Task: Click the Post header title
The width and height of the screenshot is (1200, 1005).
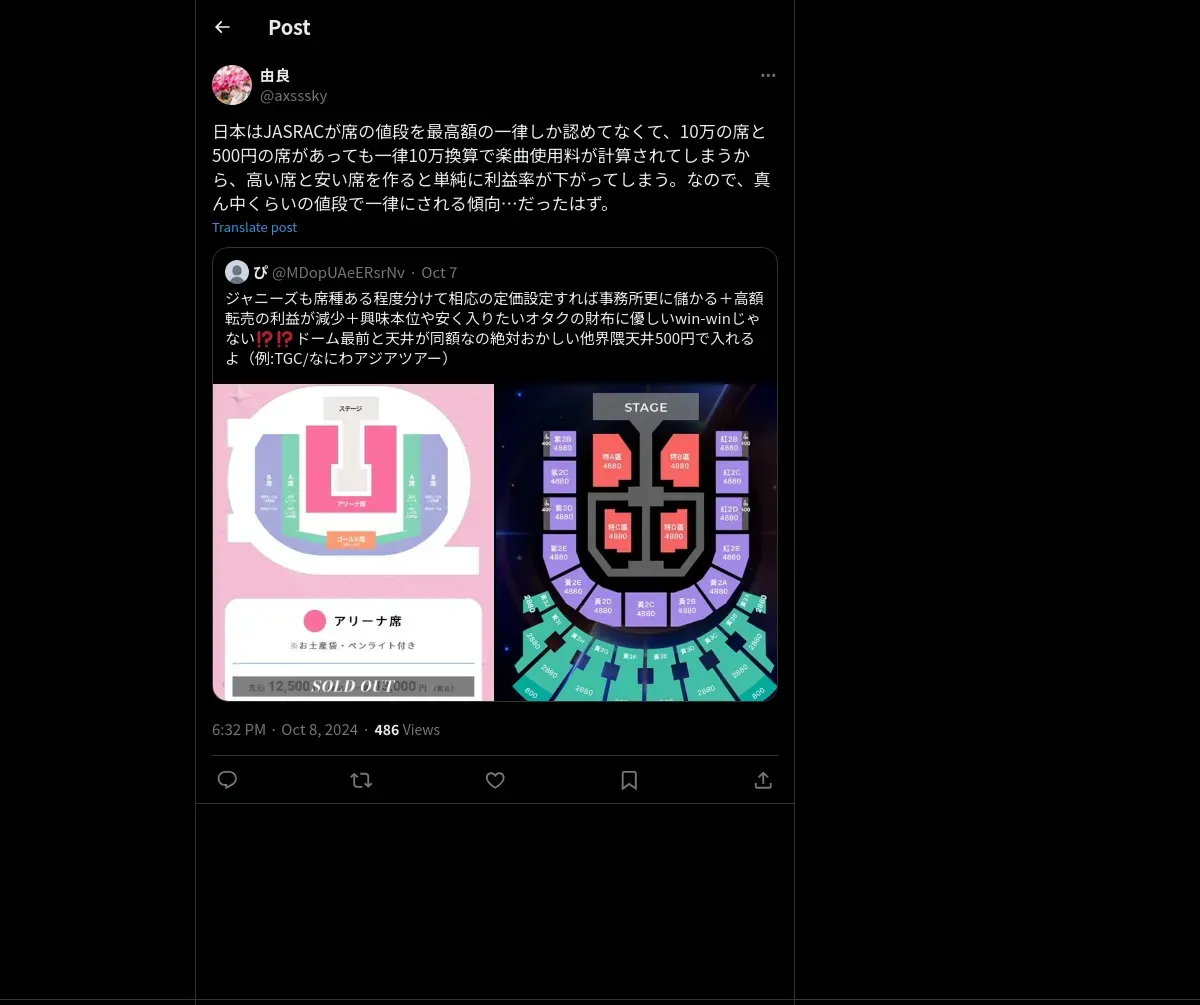Action: (x=289, y=28)
